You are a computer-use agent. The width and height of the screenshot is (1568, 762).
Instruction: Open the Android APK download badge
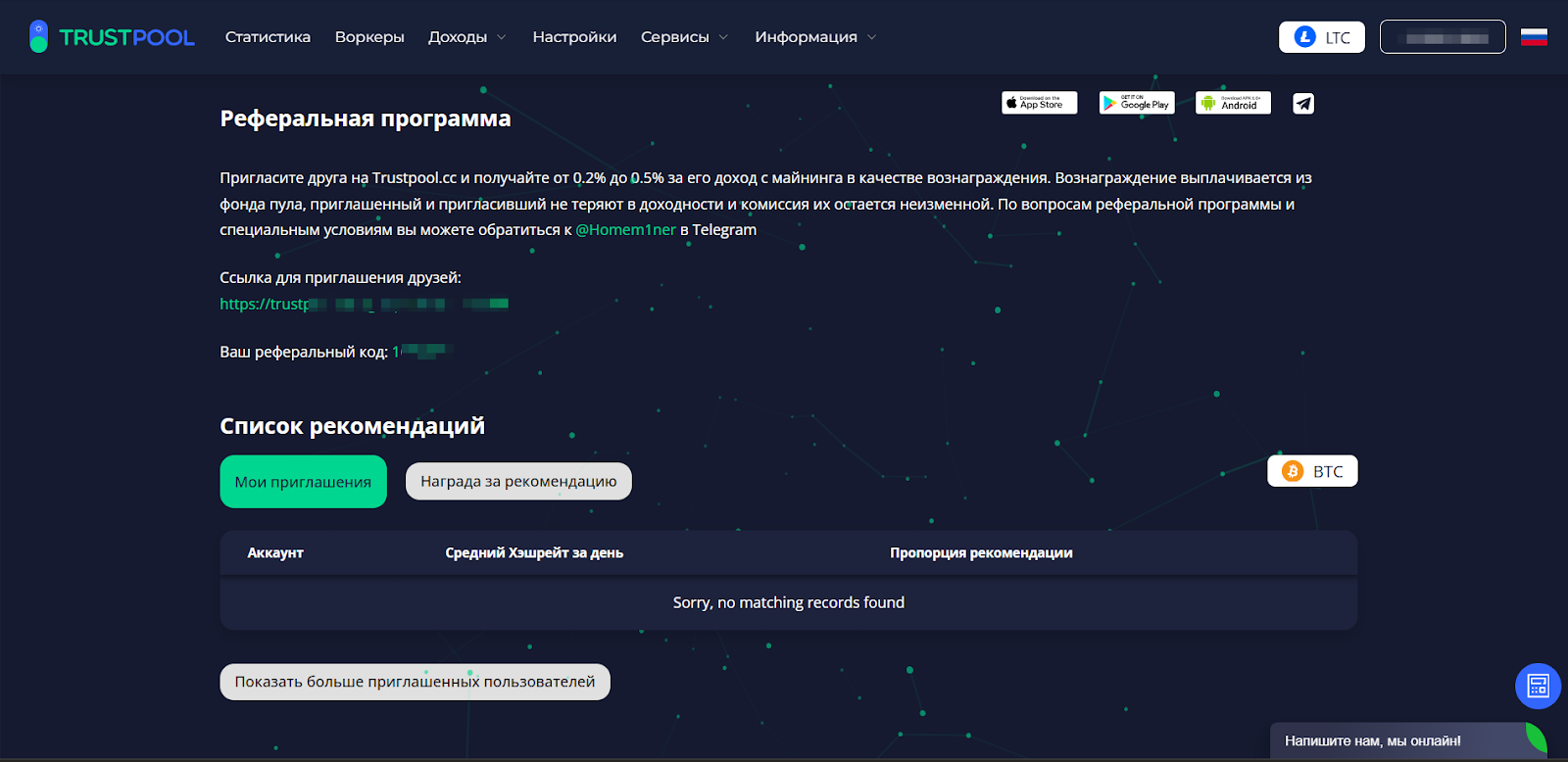[x=1233, y=103]
